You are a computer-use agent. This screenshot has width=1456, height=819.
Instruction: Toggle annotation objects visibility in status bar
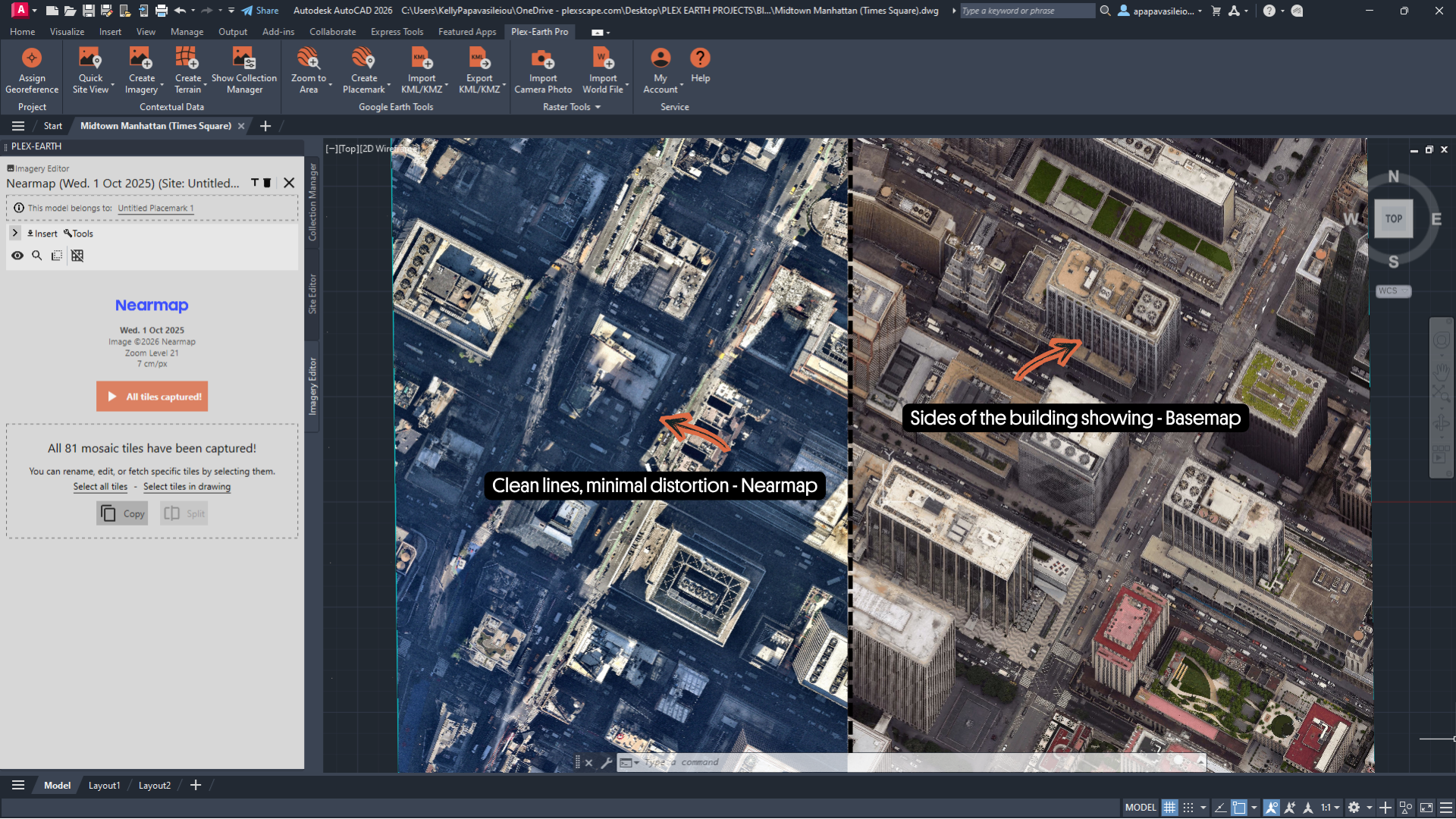(x=1272, y=808)
